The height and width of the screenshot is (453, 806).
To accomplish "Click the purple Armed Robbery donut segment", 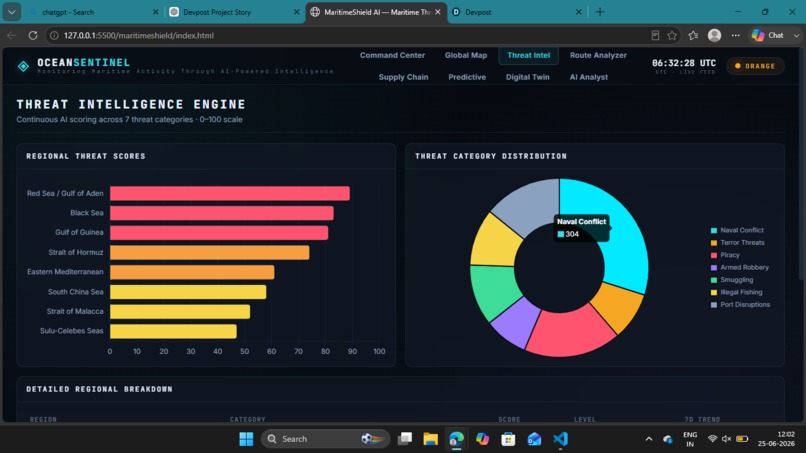I will tap(516, 323).
